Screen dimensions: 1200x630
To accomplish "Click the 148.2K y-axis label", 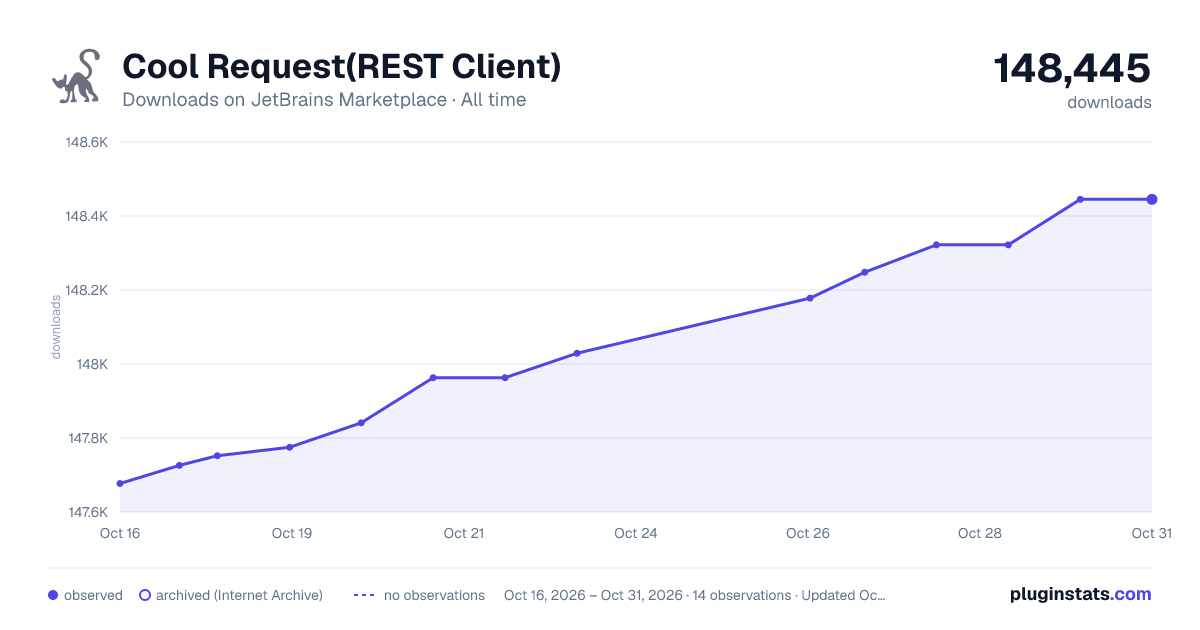I will coord(86,290).
